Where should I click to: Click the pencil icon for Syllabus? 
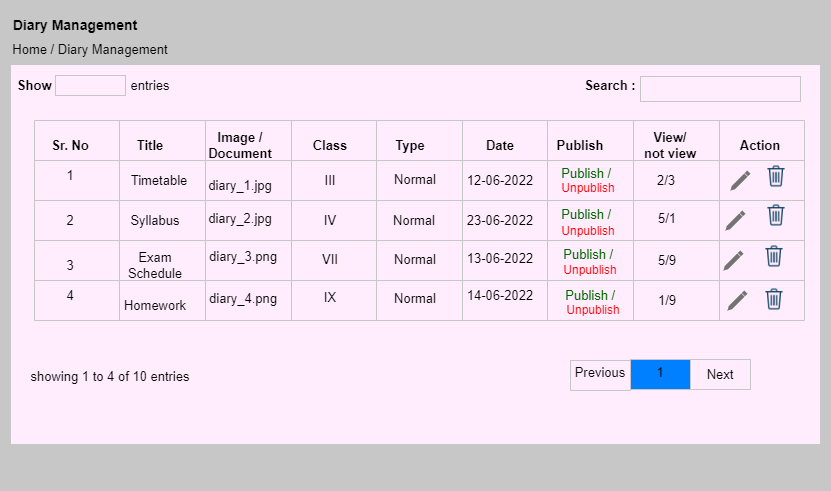735,221
